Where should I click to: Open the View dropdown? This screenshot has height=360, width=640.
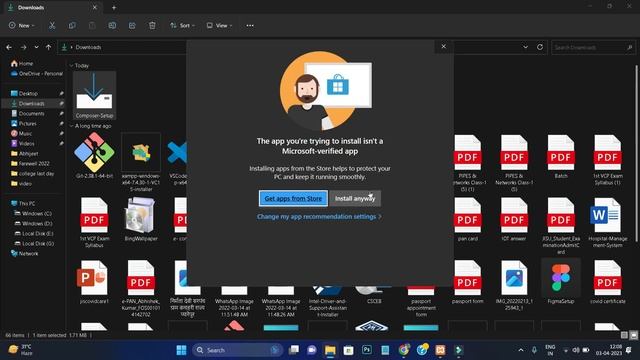[219, 25]
